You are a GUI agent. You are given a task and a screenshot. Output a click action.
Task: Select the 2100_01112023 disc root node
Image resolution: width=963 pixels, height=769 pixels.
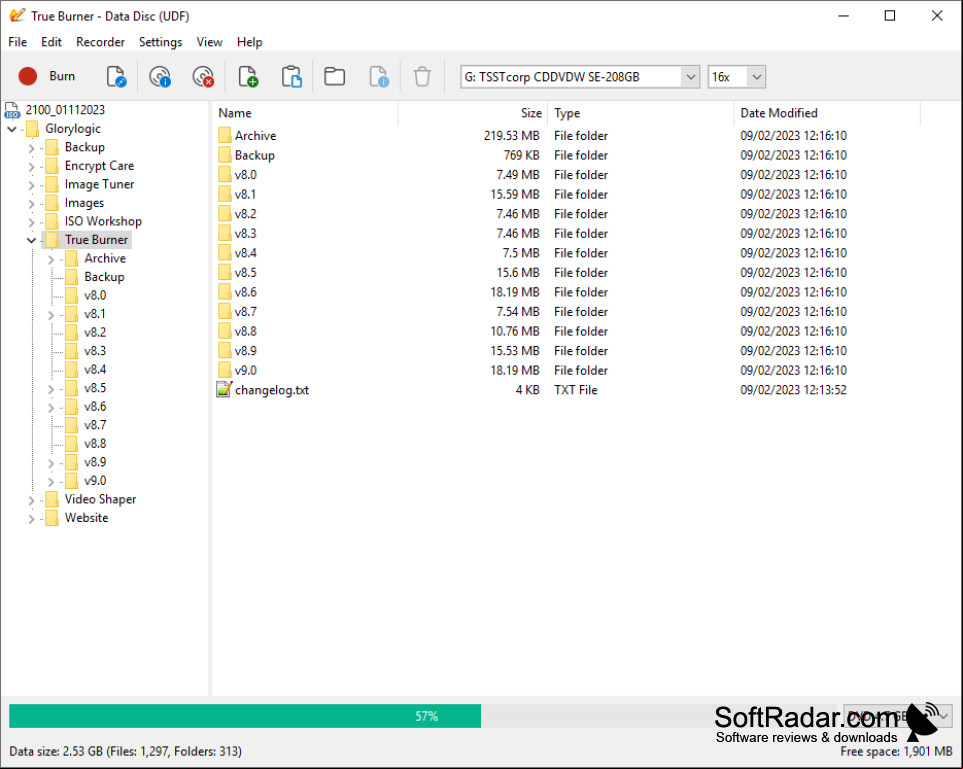(x=65, y=110)
